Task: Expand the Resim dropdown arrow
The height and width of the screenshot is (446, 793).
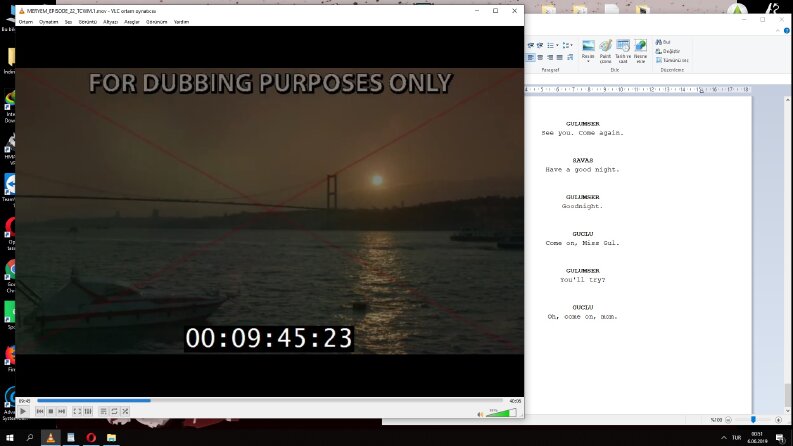Action: coord(588,60)
